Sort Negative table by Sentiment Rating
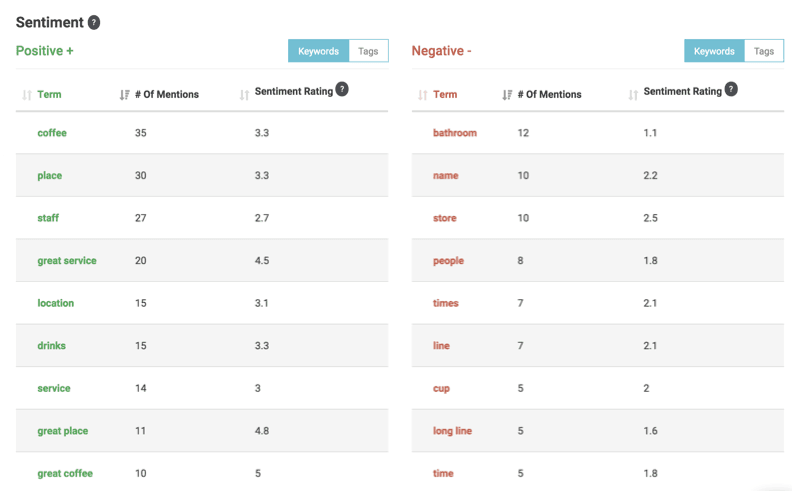This screenshot has width=800, height=491. (633, 95)
